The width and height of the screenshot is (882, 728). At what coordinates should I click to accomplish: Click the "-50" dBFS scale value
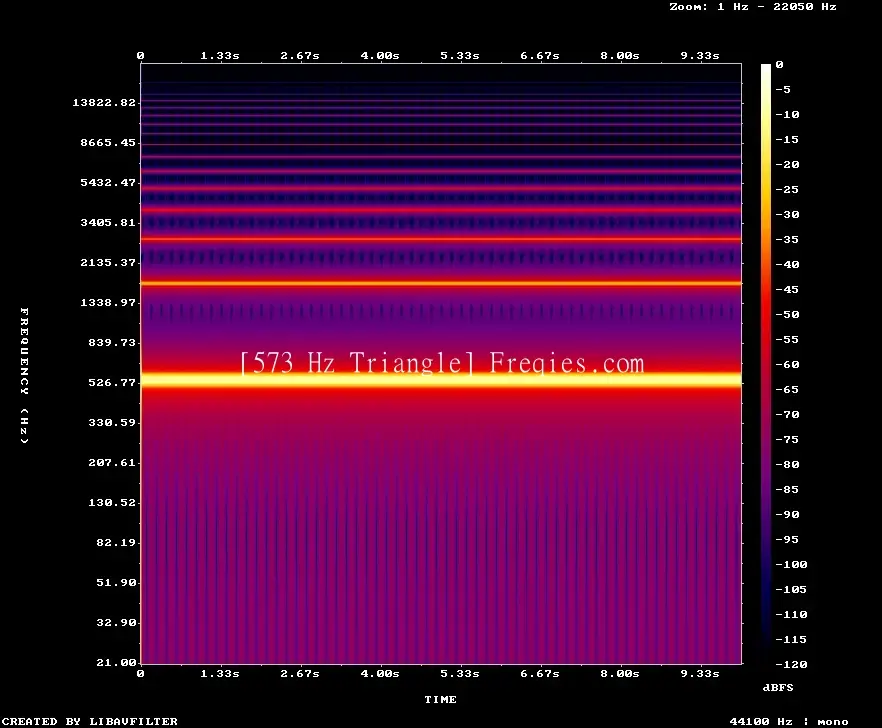click(x=787, y=314)
